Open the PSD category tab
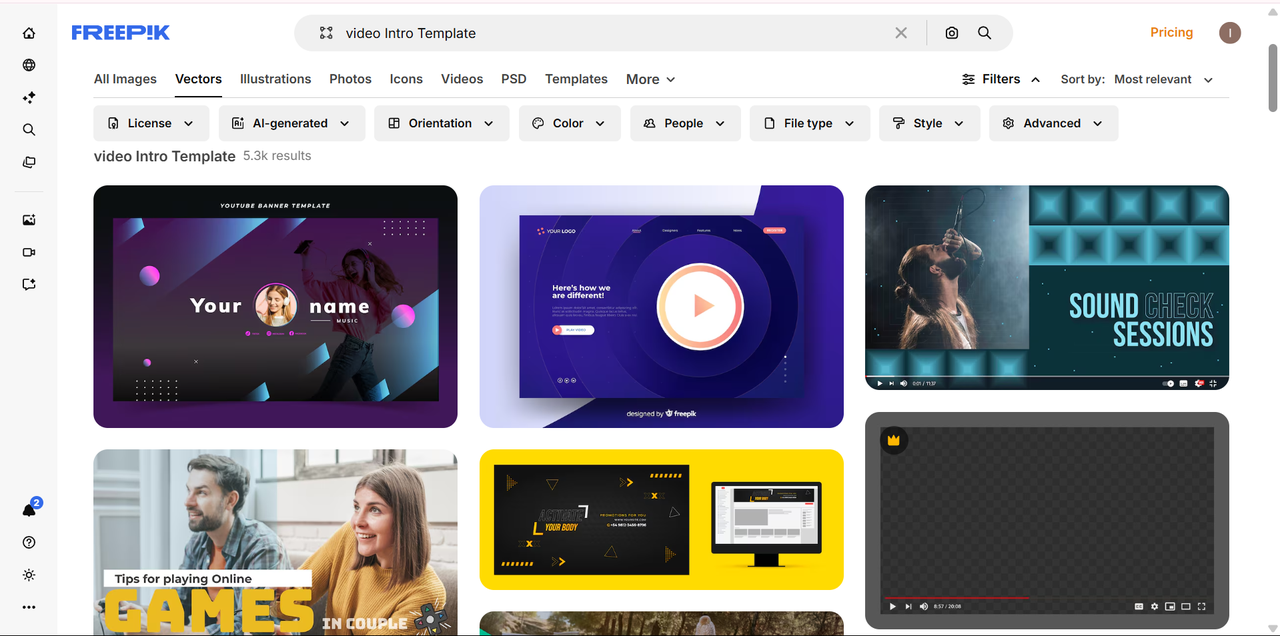The width and height of the screenshot is (1280, 636). pyautogui.click(x=513, y=78)
